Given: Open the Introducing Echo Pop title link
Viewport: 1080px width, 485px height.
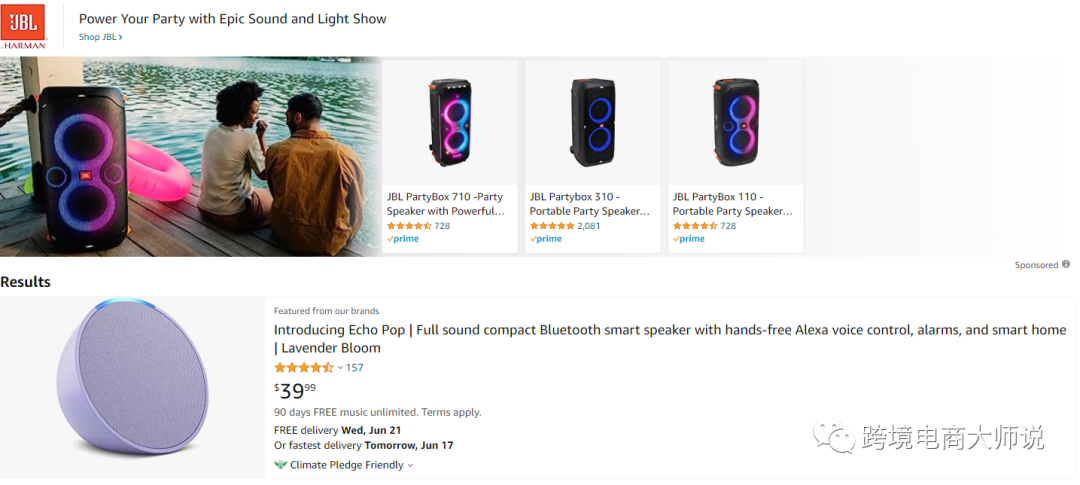Looking at the screenshot, I should click(x=670, y=339).
